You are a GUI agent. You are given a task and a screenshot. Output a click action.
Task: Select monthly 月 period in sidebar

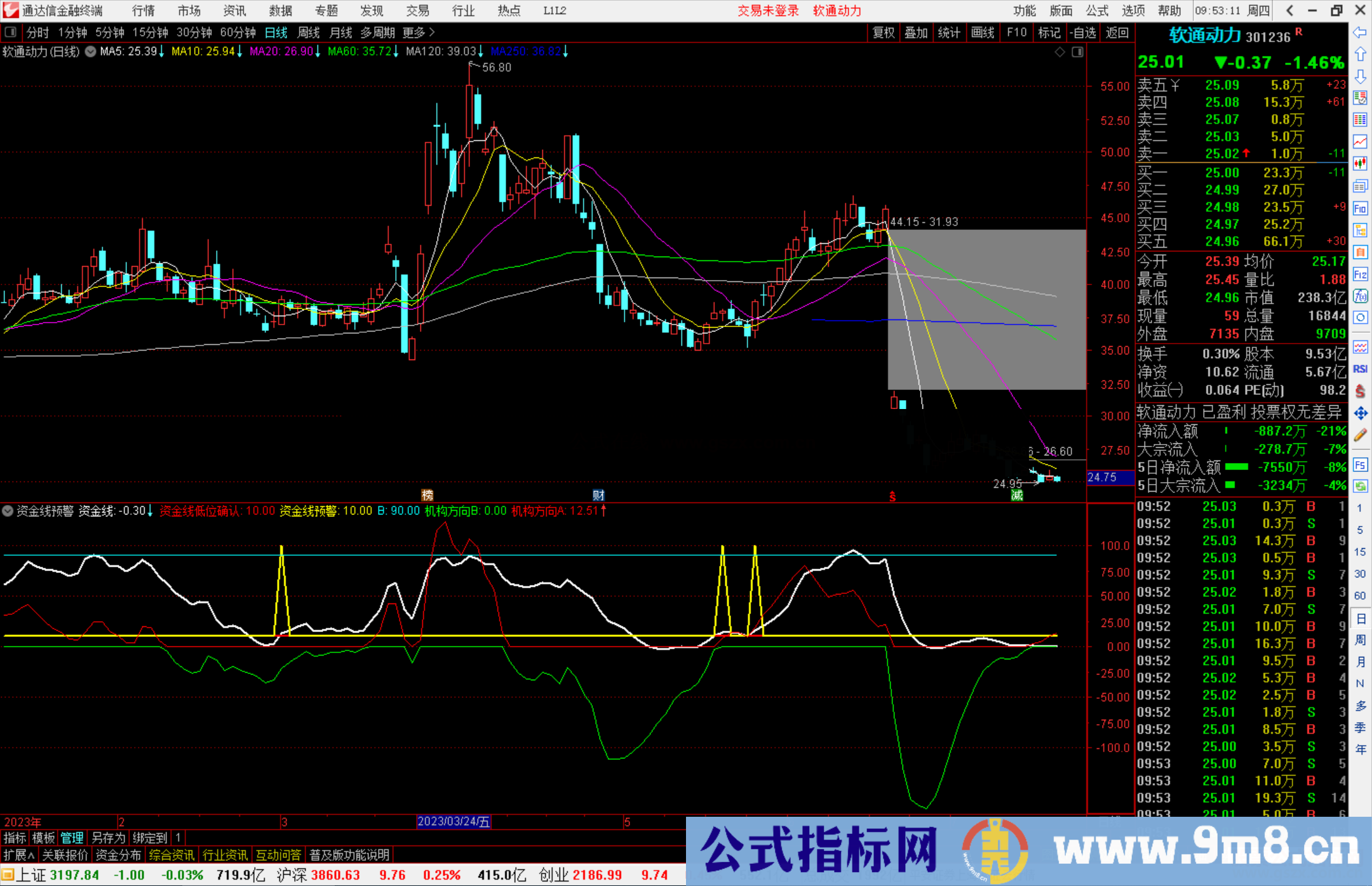[1360, 662]
